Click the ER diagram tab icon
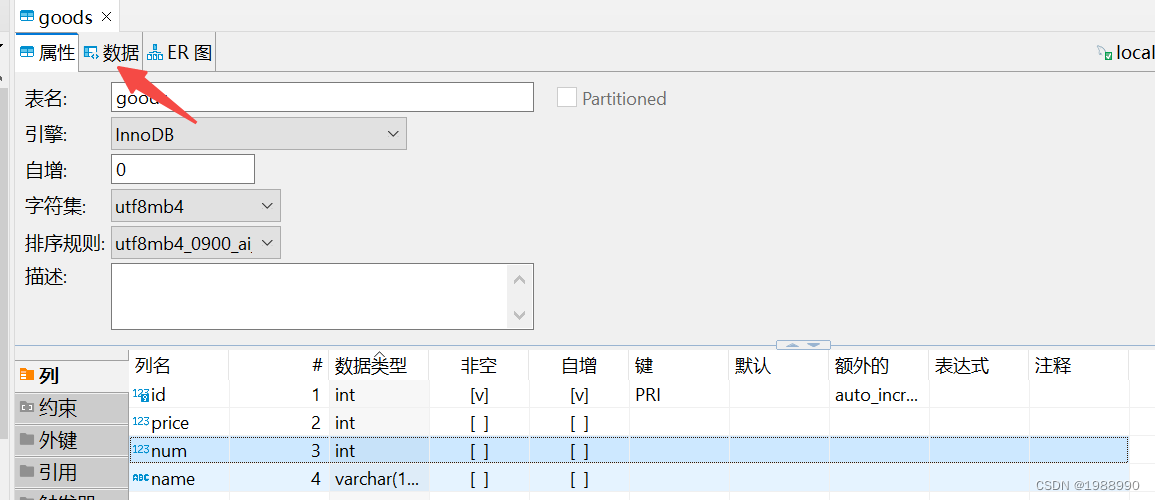 [155, 53]
